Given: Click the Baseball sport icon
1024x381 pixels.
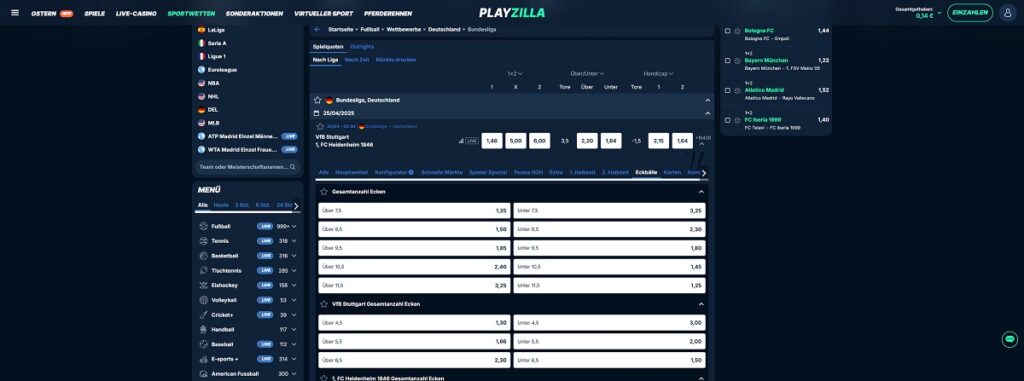Looking at the screenshot, I should pos(203,344).
